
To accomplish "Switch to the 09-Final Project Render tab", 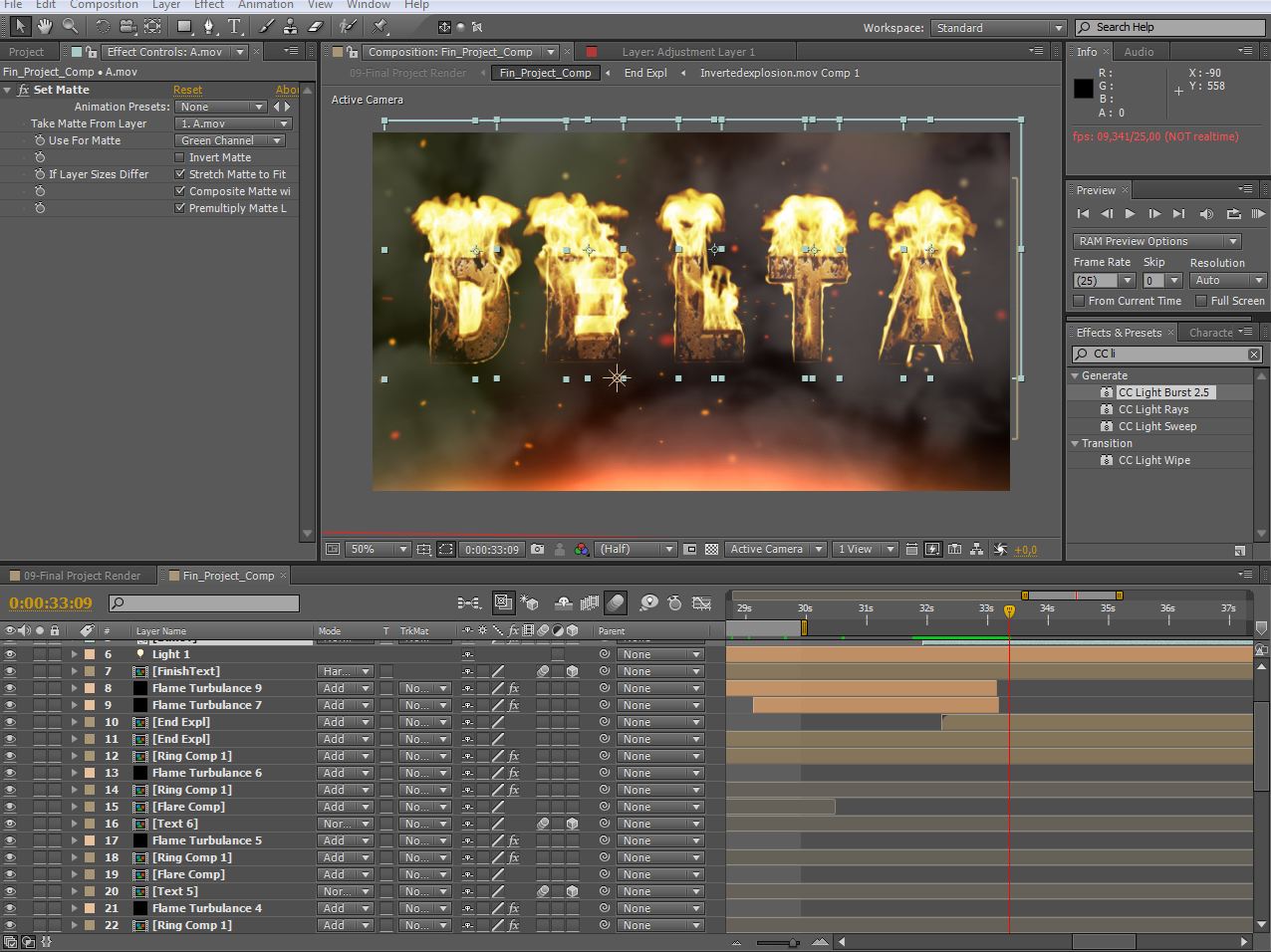I will (x=82, y=576).
